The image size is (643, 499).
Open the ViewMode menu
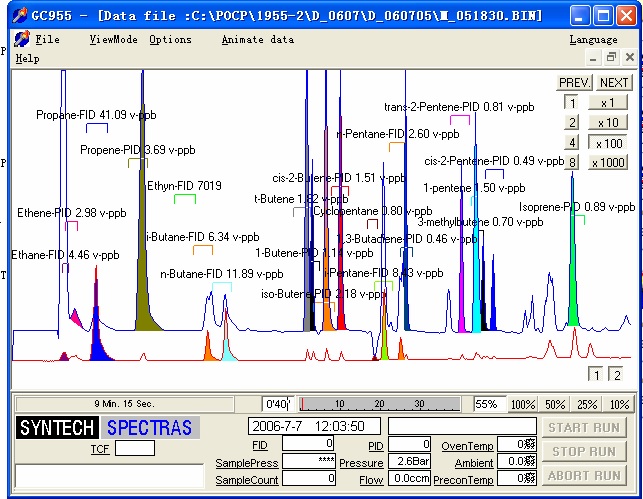(114, 39)
